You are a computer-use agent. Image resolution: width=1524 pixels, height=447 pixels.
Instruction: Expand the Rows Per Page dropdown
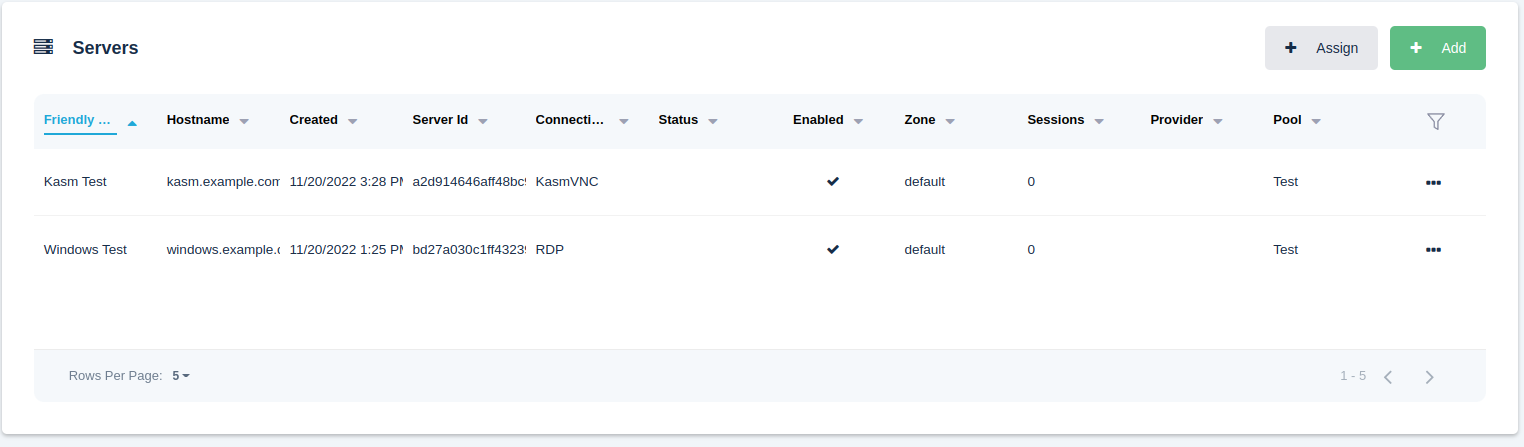[x=180, y=376]
